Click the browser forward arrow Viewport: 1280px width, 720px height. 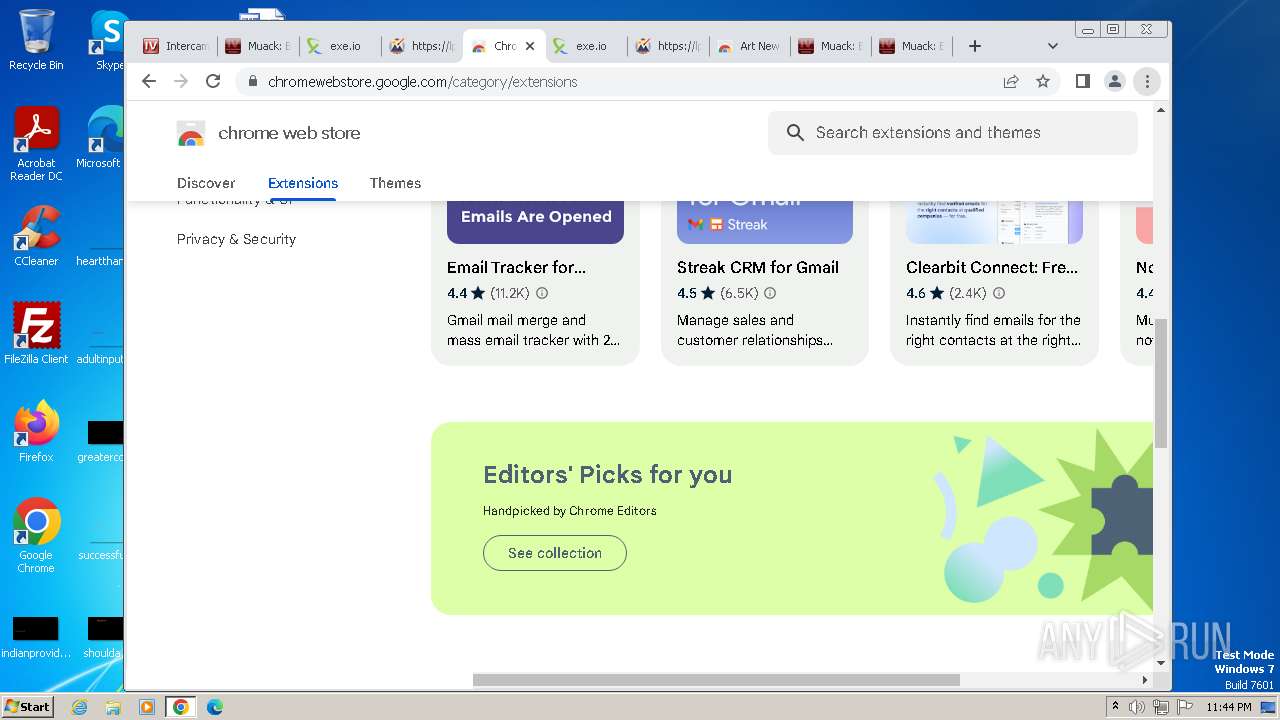[181, 82]
